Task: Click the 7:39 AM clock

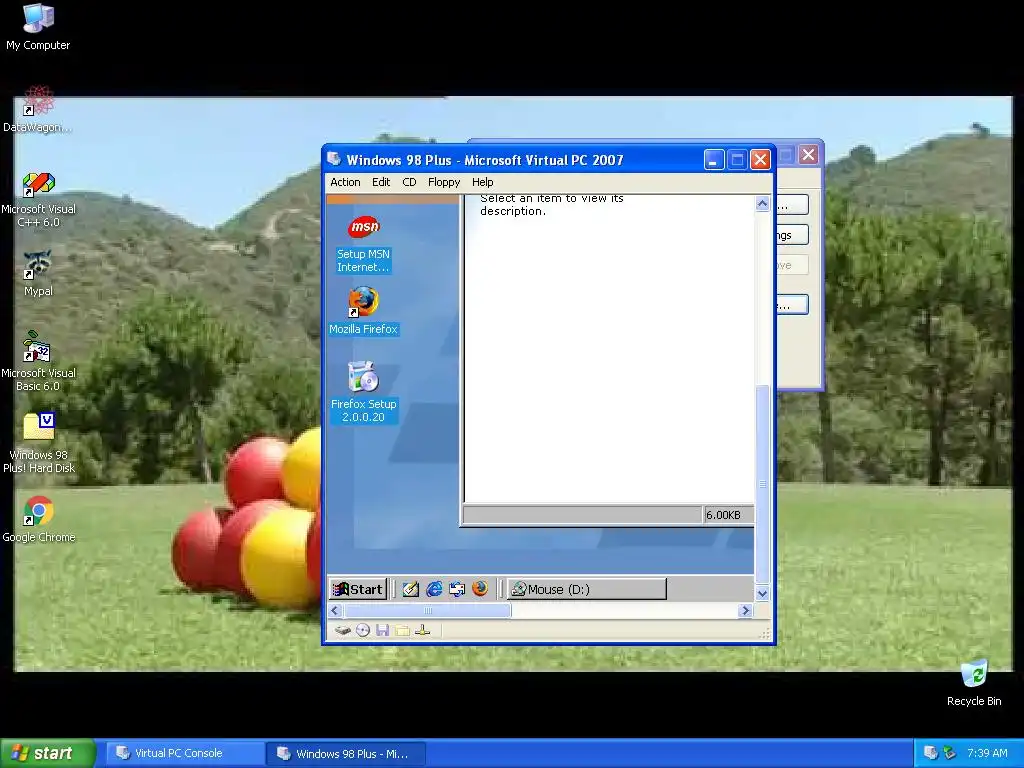Action: pyautogui.click(x=987, y=753)
